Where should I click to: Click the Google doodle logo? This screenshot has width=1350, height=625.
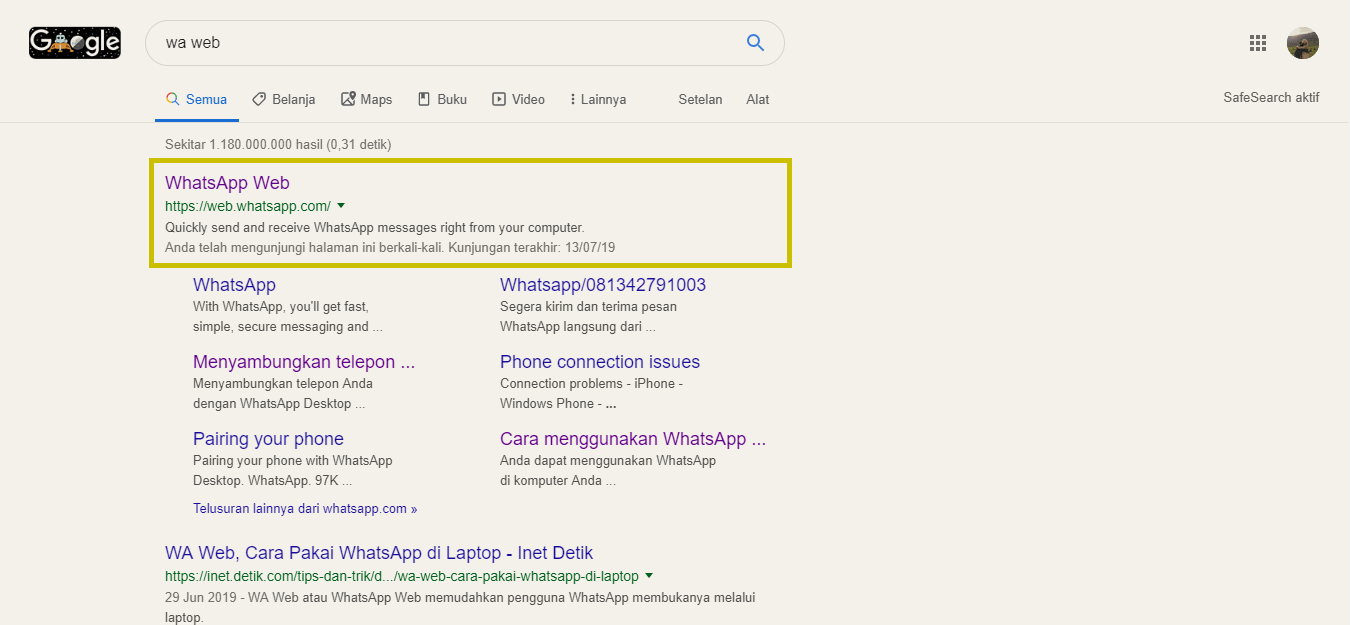[x=75, y=42]
